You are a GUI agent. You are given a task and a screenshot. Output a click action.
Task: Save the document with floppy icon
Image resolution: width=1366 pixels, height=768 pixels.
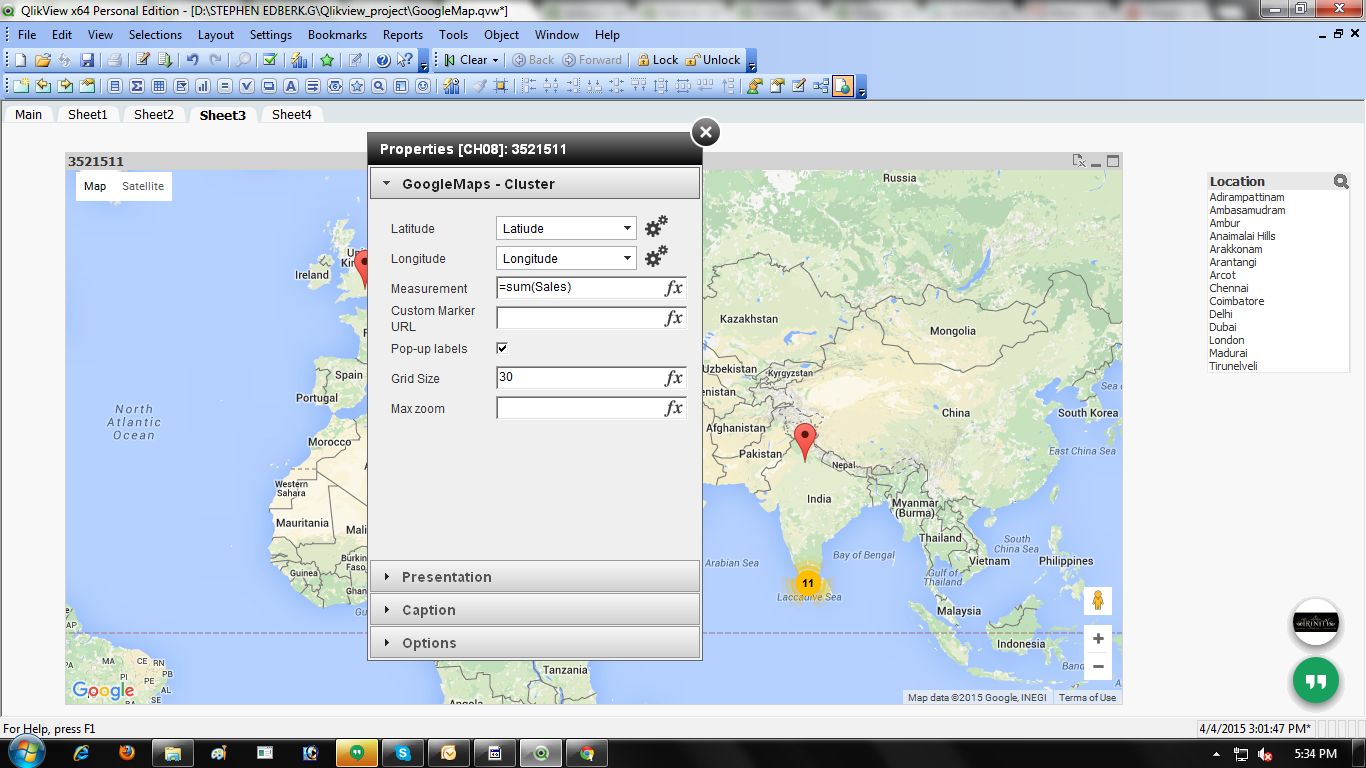[x=87, y=60]
